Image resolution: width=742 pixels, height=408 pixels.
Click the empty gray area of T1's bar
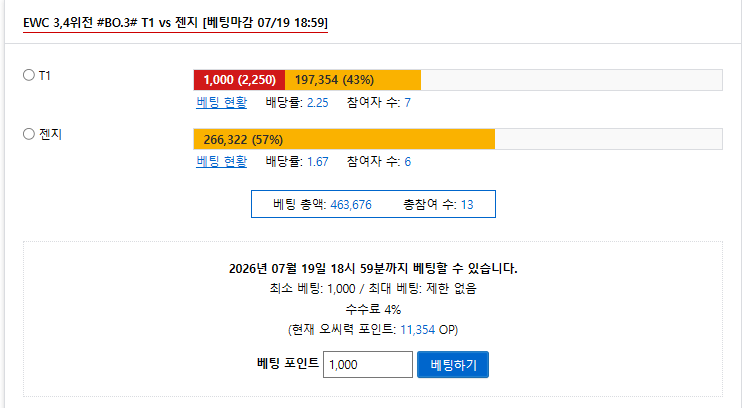click(x=572, y=80)
